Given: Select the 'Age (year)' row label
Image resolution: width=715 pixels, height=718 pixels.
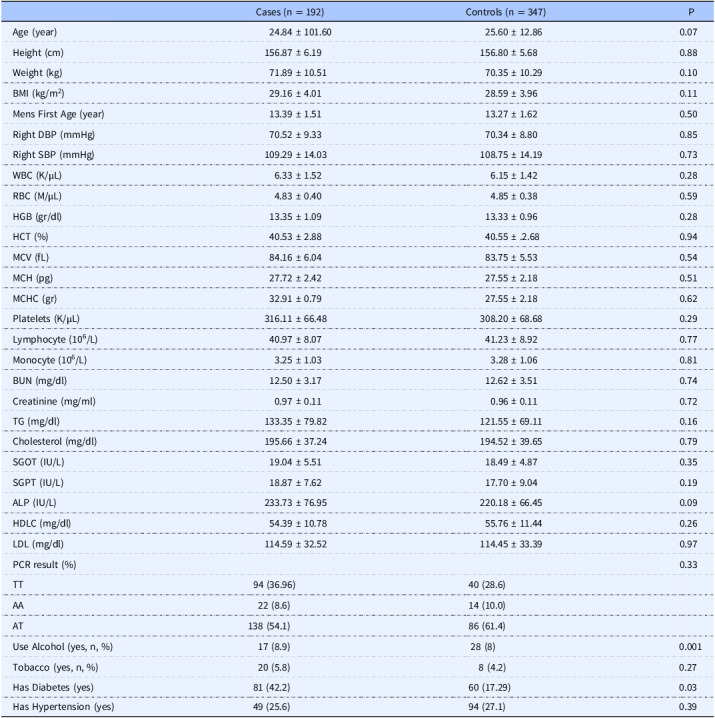Looking at the screenshot, I should tap(36, 33).
